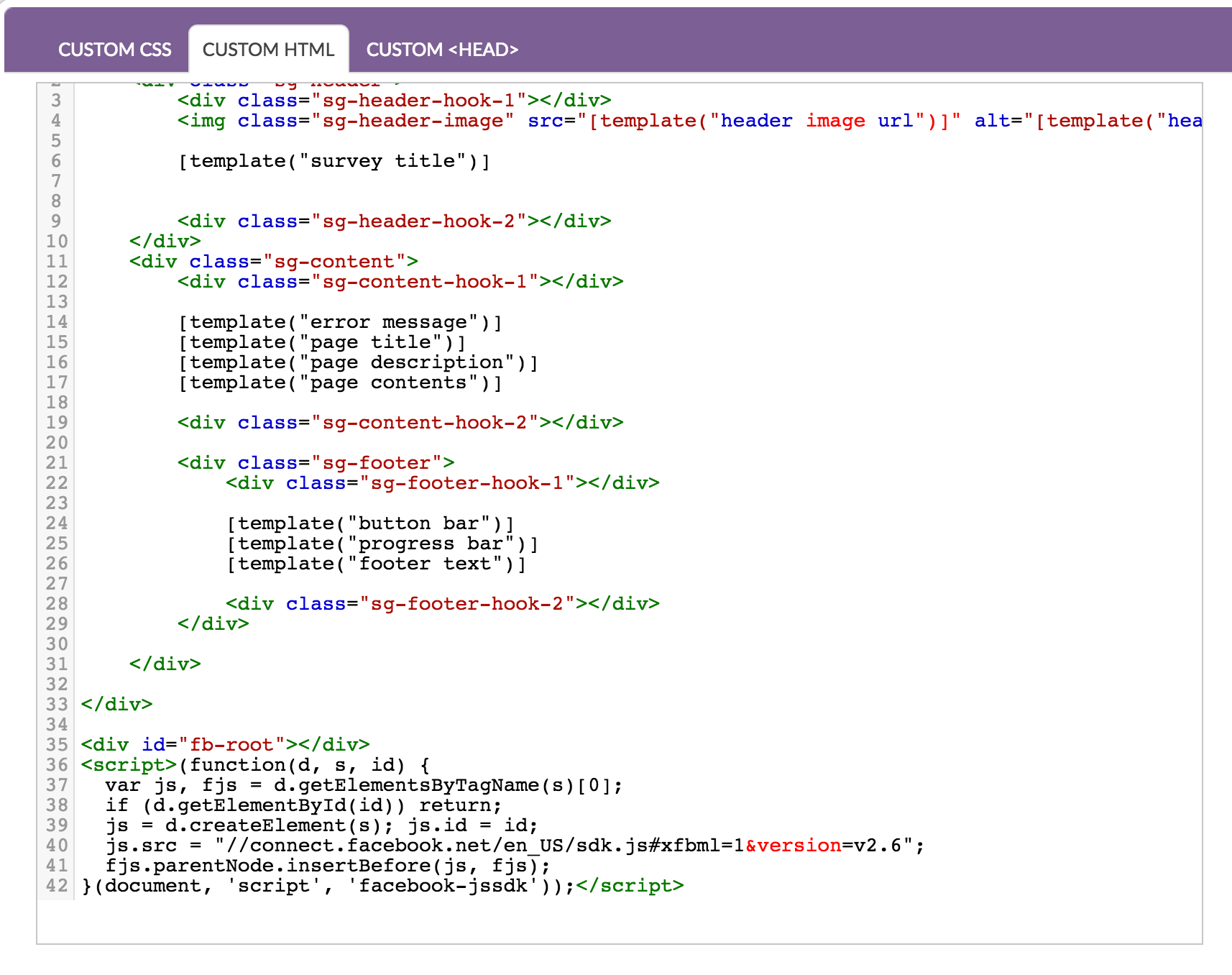
Task: Click the js.src Facebook SDK URL line
Action: pyautogui.click(x=515, y=846)
